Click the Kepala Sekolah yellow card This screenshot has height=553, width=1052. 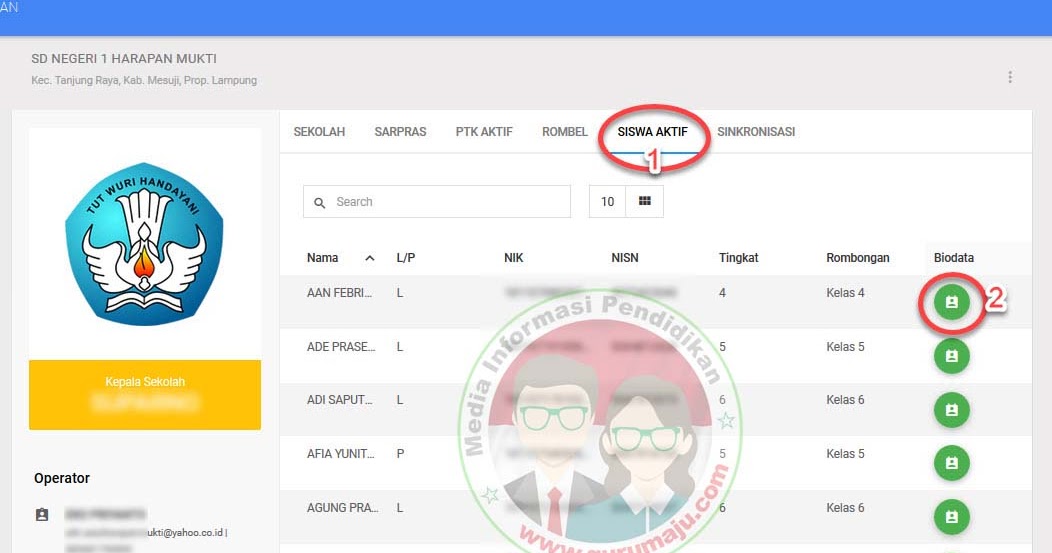tap(145, 395)
